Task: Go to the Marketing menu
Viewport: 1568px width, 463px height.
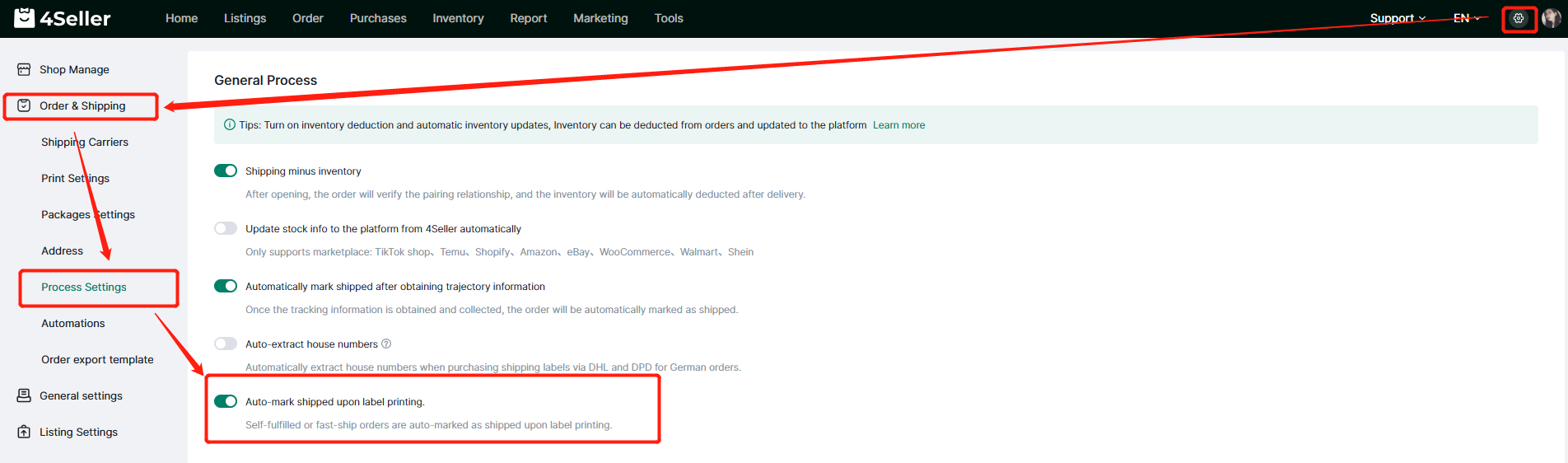Action: 600,18
